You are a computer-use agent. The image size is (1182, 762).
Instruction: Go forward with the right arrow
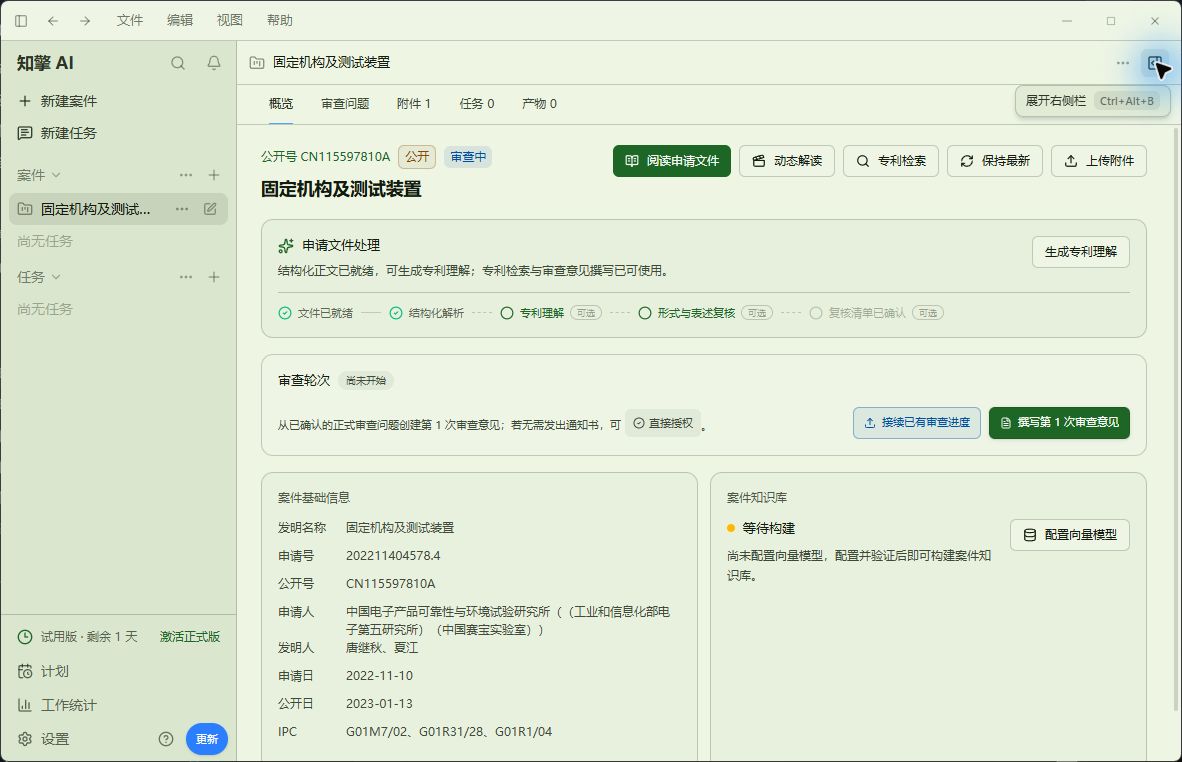click(x=85, y=20)
